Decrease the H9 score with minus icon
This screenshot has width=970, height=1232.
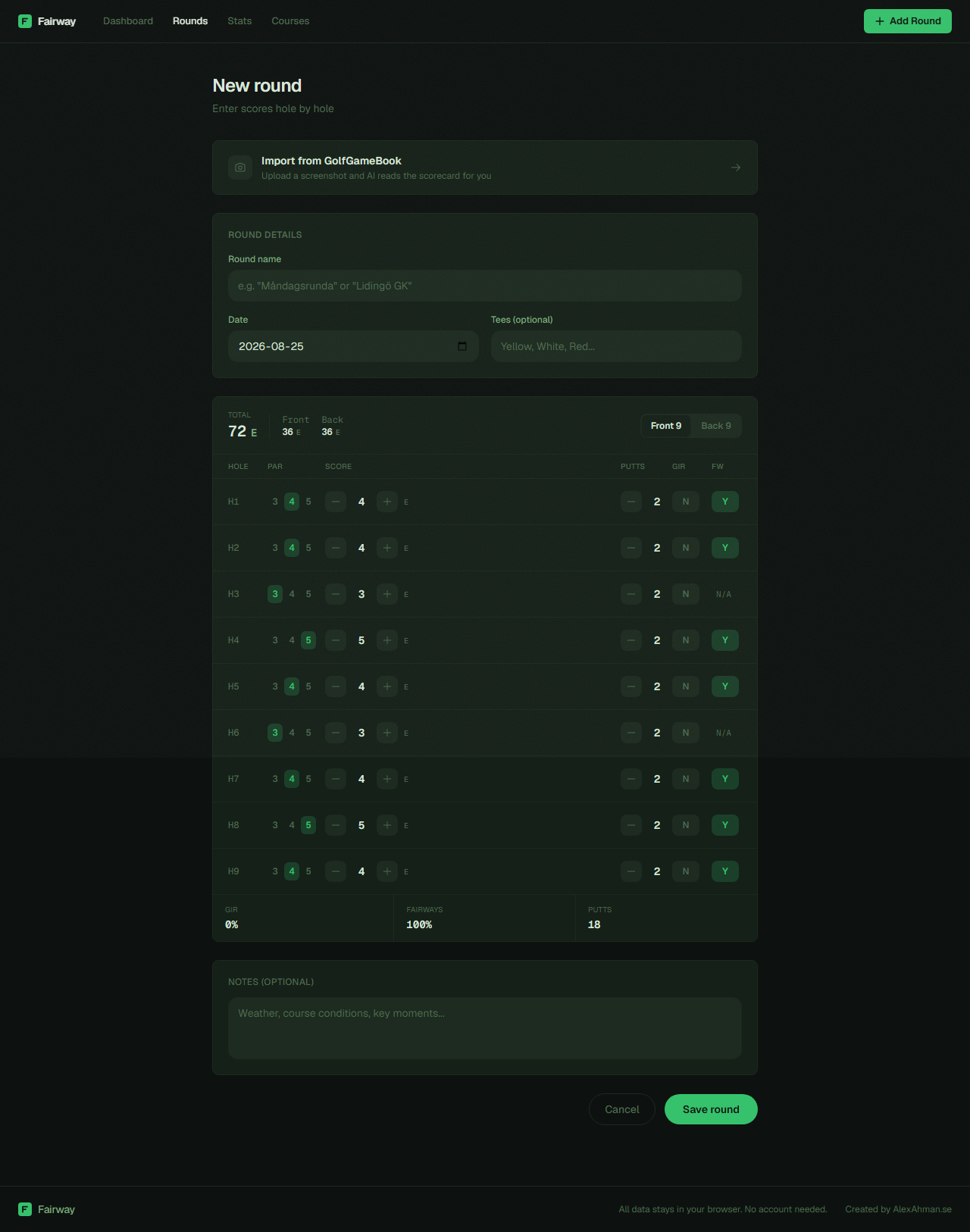point(336,871)
